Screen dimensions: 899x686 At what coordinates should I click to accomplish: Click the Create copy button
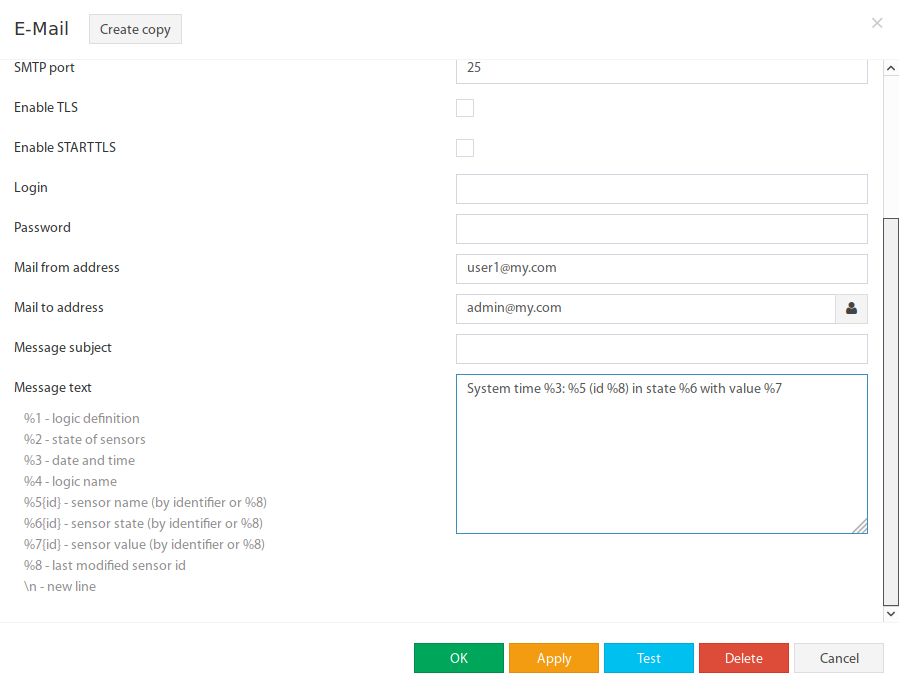[135, 29]
